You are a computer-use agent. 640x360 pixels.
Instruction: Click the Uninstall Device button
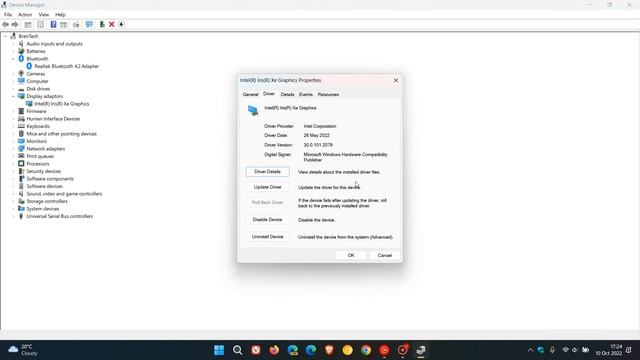pos(267,237)
